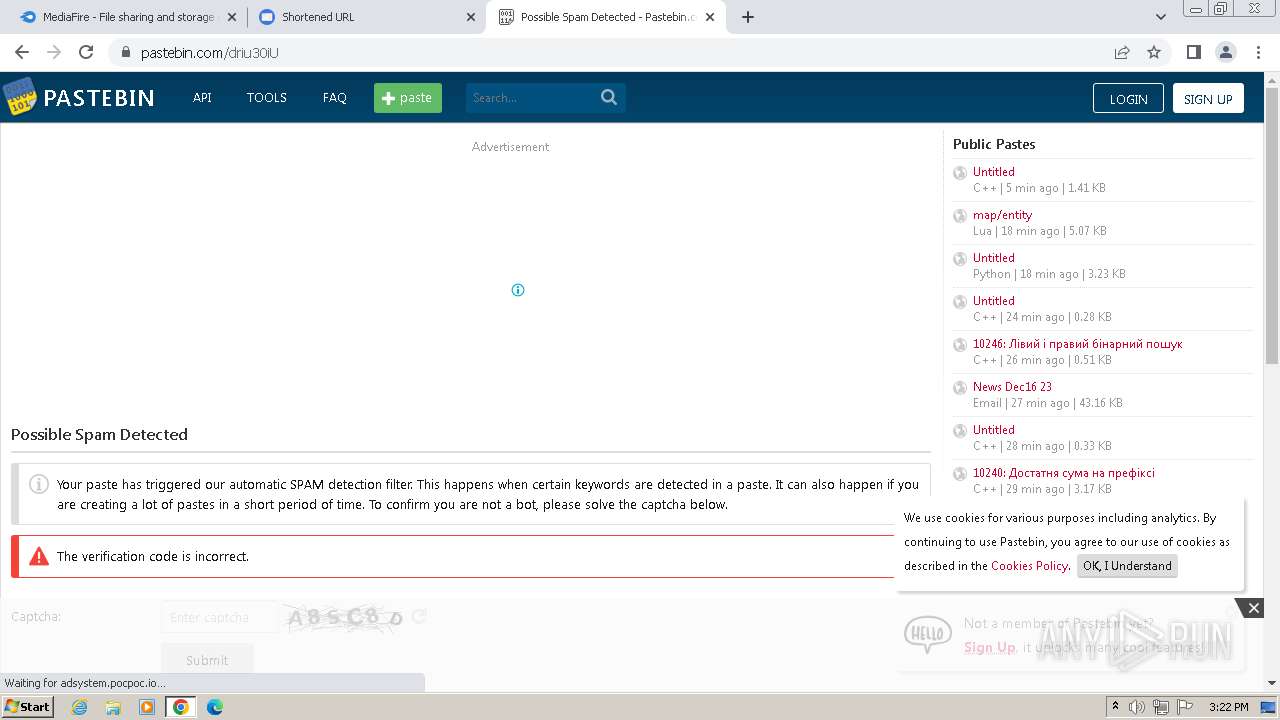Image resolution: width=1280 pixels, height=720 pixels.
Task: Click the address bar URL
Action: (209, 52)
